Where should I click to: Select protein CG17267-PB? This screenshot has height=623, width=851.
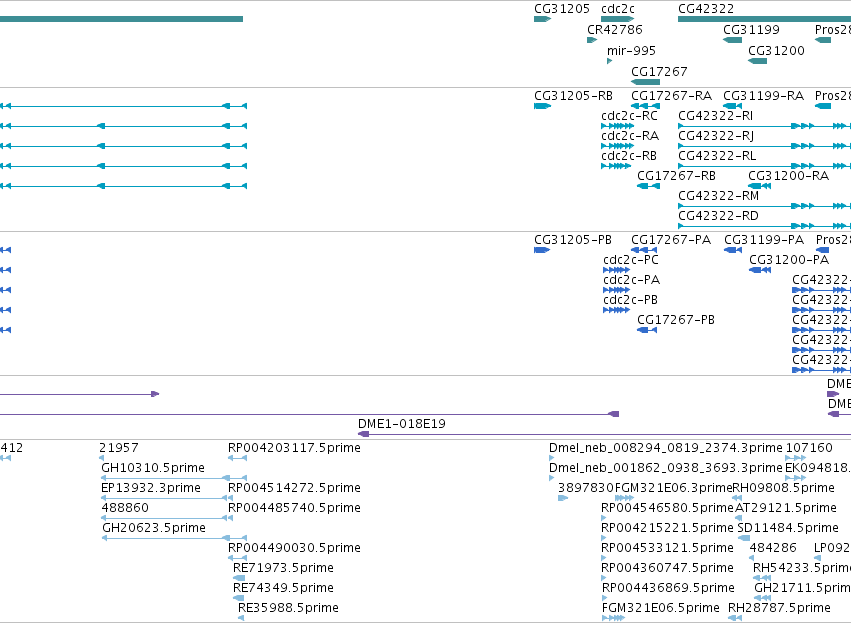(676, 320)
